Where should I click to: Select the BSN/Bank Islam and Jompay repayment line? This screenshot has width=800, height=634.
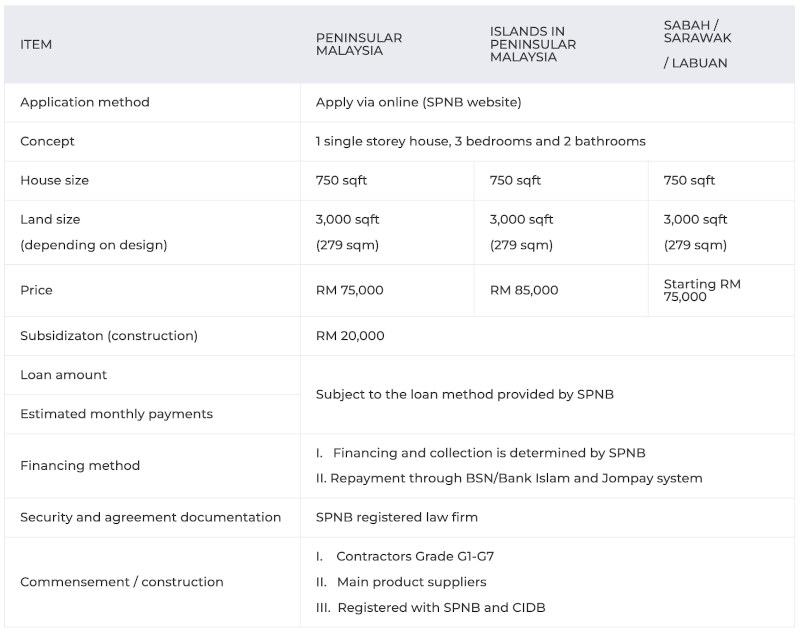click(509, 478)
